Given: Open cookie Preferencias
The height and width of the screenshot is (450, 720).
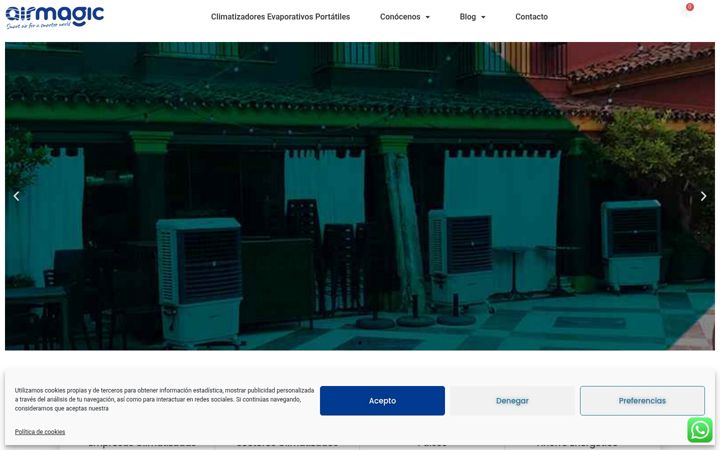Looking at the screenshot, I should point(642,400).
